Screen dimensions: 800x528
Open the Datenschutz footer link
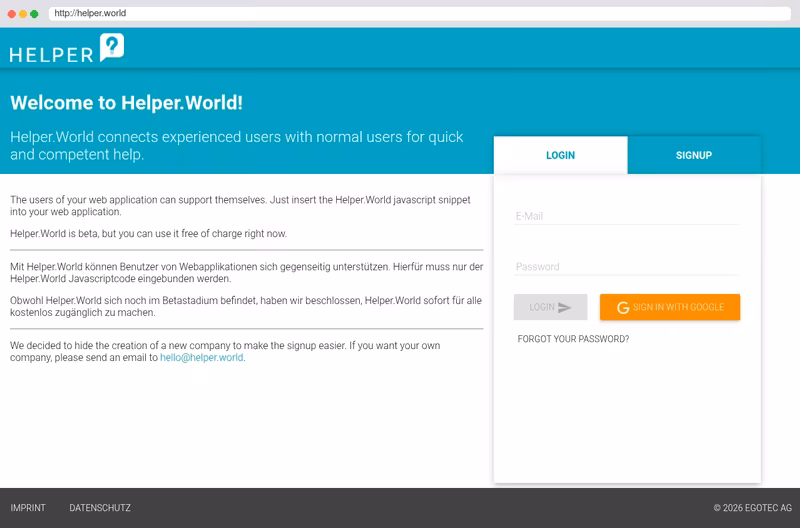click(100, 508)
